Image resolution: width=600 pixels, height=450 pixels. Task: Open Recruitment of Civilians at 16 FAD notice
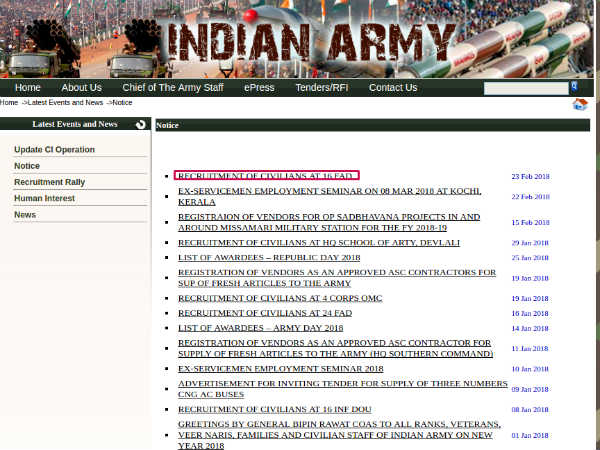pyautogui.click(x=265, y=176)
